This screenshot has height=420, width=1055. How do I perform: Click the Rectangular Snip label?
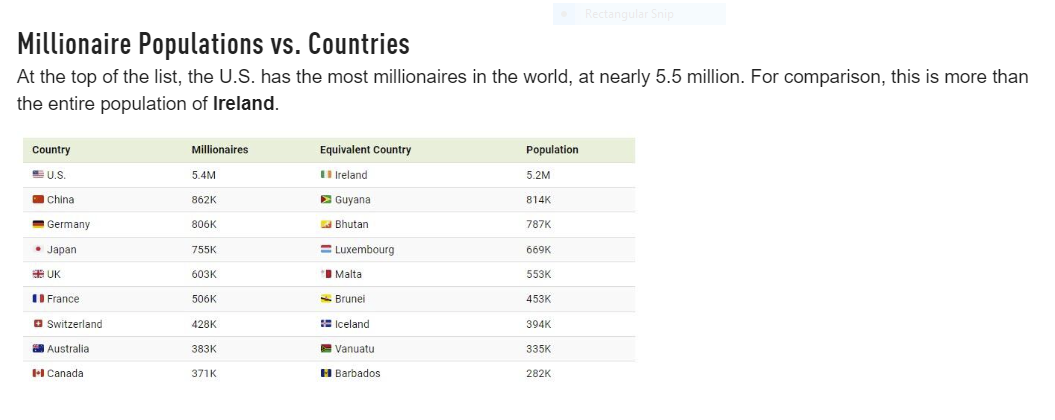[629, 14]
